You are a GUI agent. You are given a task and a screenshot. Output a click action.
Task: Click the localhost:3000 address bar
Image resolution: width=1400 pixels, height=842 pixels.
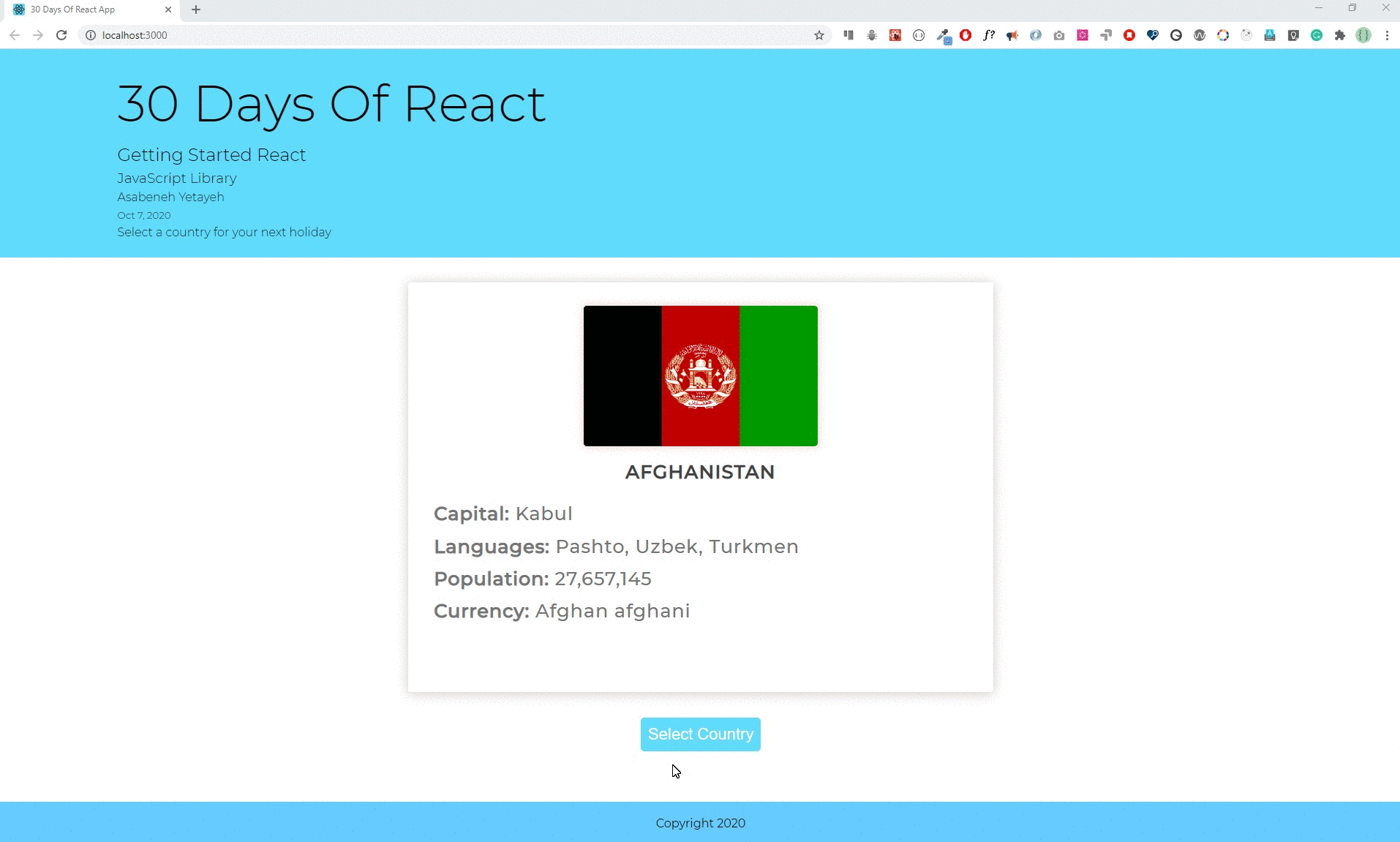[x=439, y=35]
